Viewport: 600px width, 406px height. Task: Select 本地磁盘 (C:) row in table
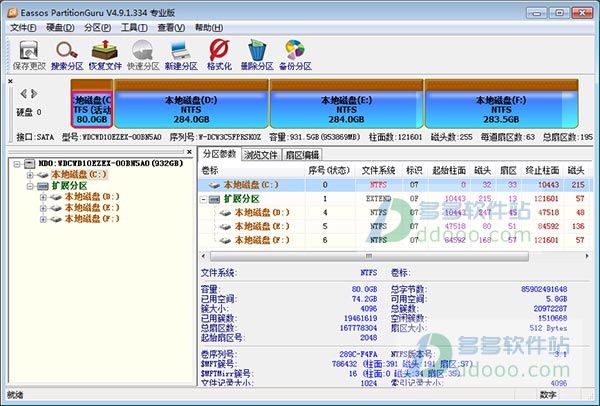tap(396, 185)
